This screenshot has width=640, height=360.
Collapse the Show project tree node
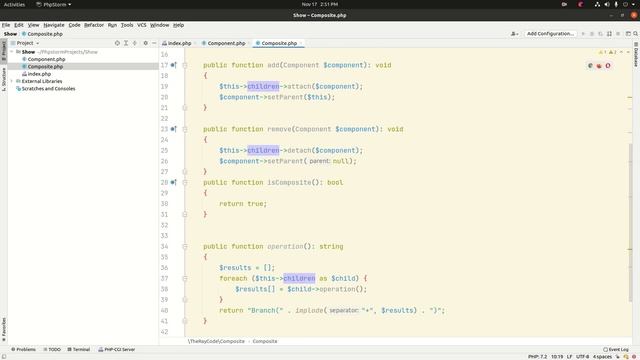(12, 52)
